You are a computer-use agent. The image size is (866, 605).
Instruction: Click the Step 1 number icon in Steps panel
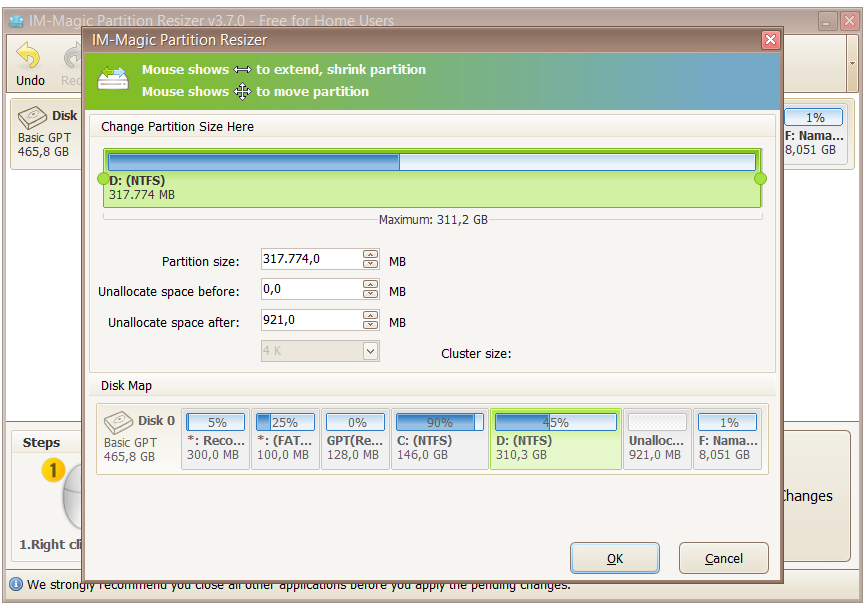coord(55,468)
